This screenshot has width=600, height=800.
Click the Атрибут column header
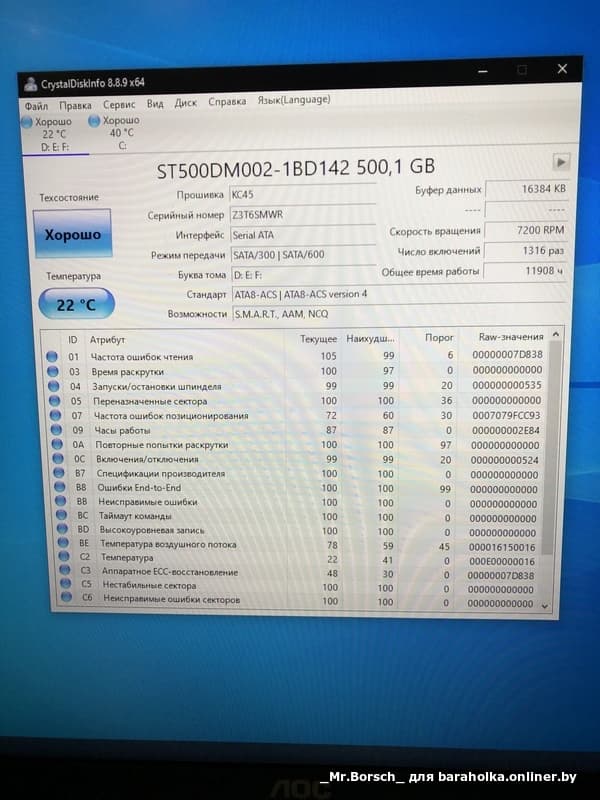tap(107, 340)
